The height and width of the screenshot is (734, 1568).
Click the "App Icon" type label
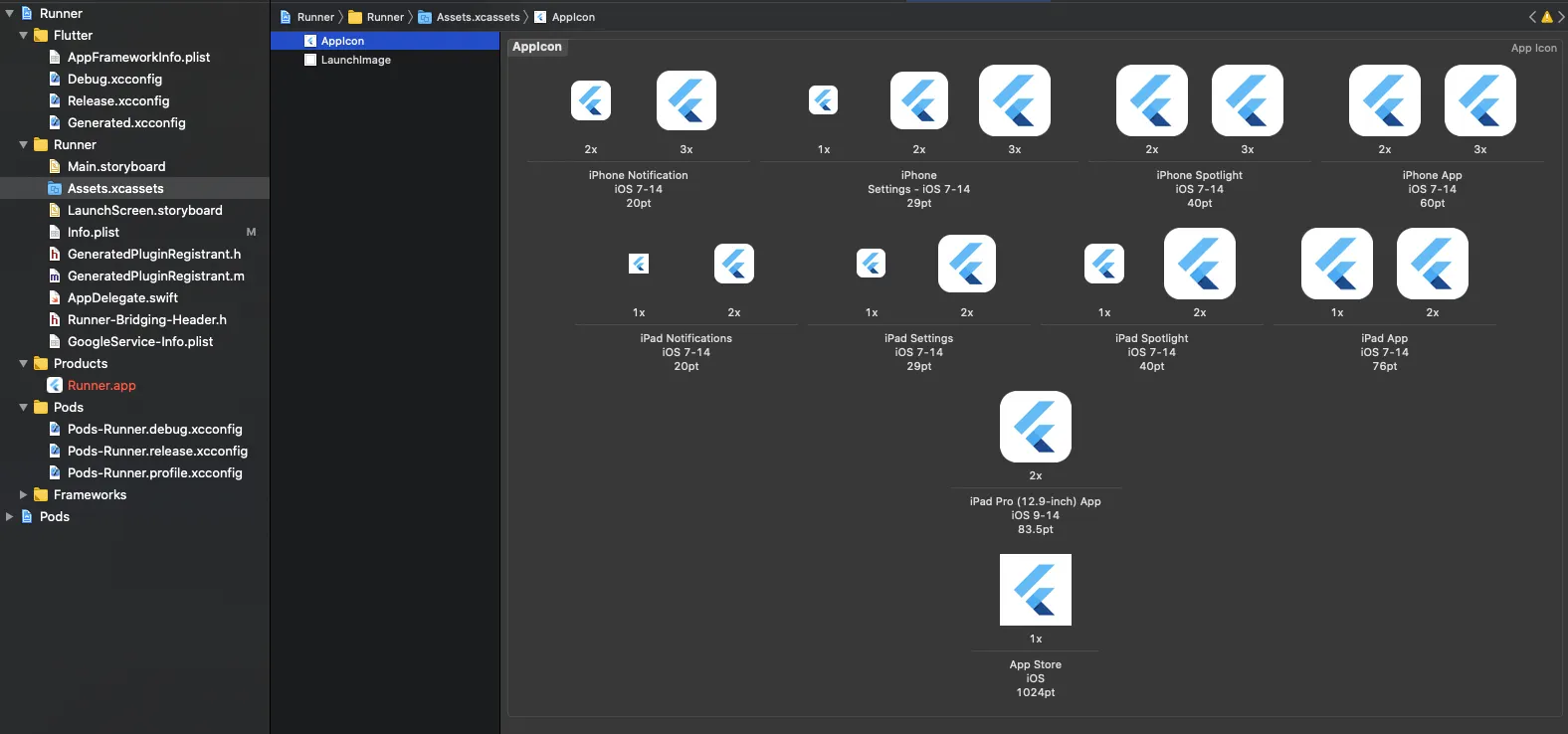[x=1534, y=48]
